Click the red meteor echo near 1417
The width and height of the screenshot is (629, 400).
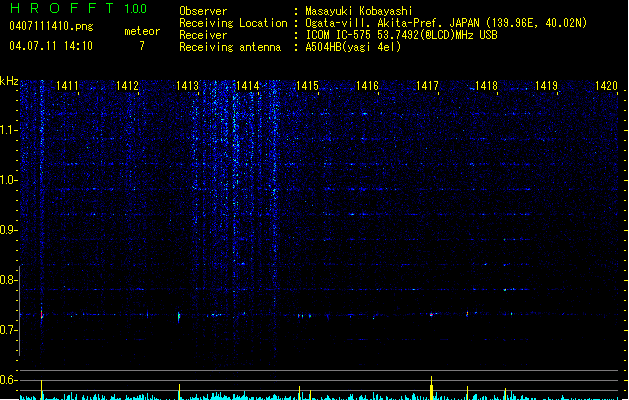(x=432, y=315)
